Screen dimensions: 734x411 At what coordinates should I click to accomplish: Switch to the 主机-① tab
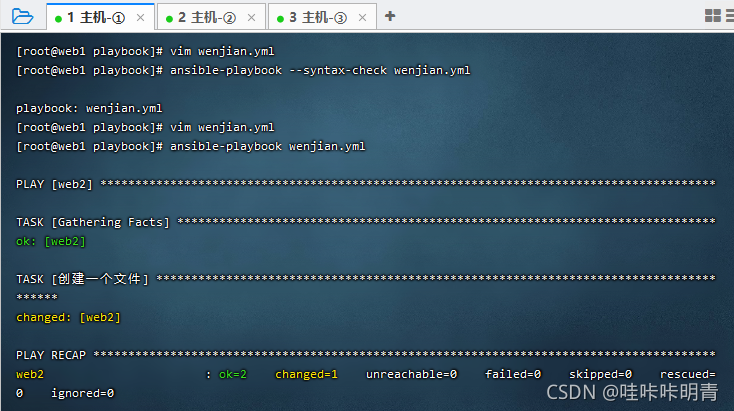(x=100, y=17)
